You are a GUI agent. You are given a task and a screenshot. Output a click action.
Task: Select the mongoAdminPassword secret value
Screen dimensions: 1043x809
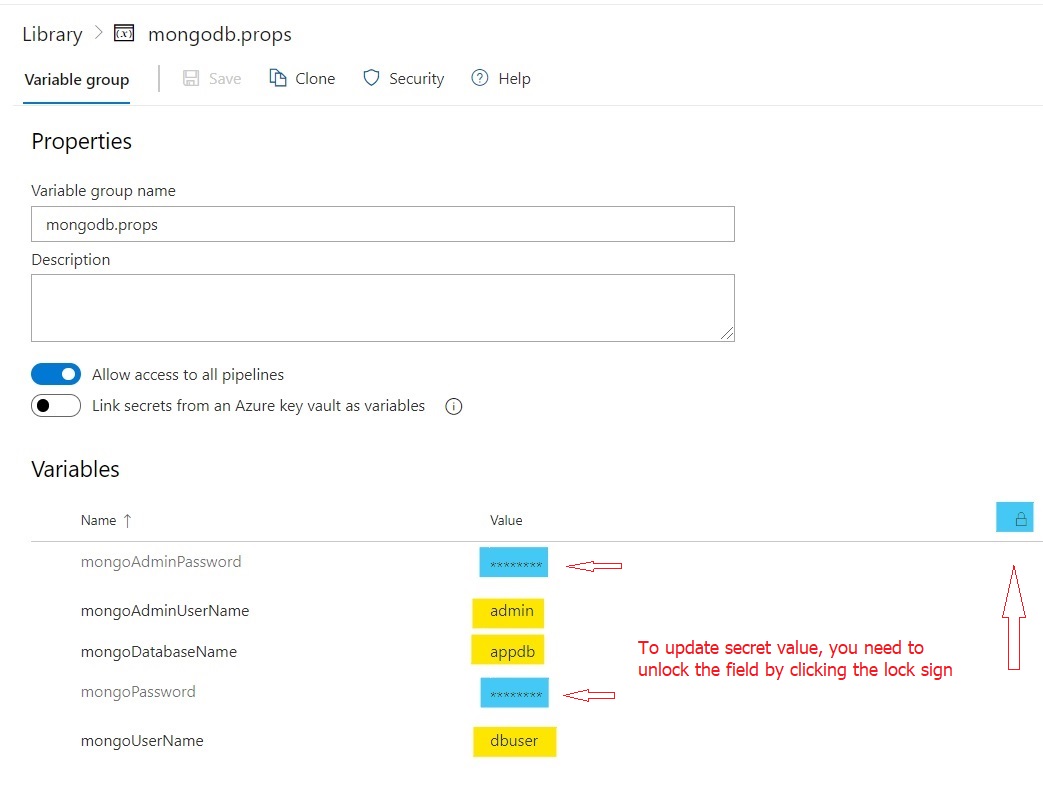514,564
